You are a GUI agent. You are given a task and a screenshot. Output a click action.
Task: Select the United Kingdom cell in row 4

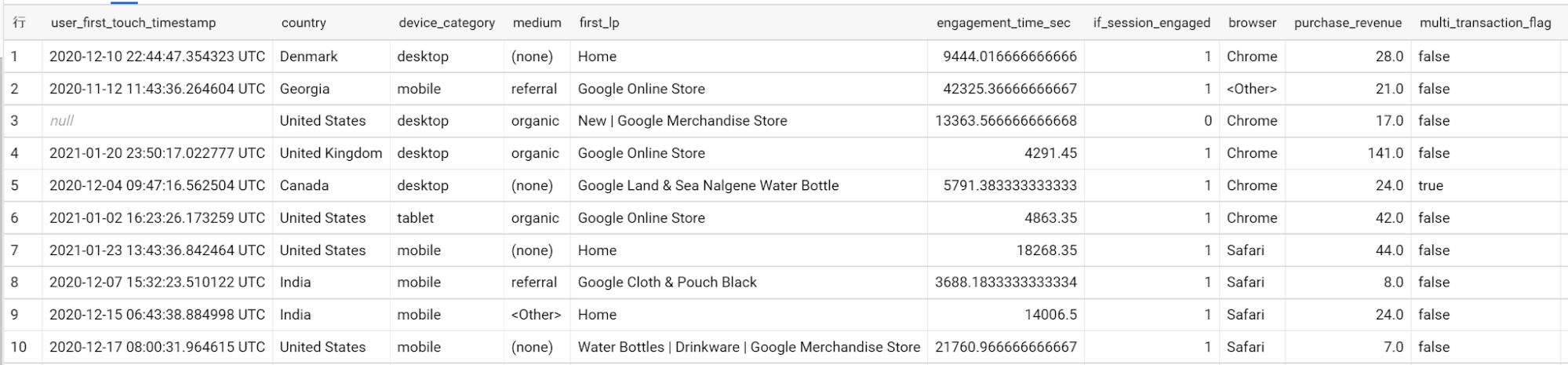click(x=331, y=153)
